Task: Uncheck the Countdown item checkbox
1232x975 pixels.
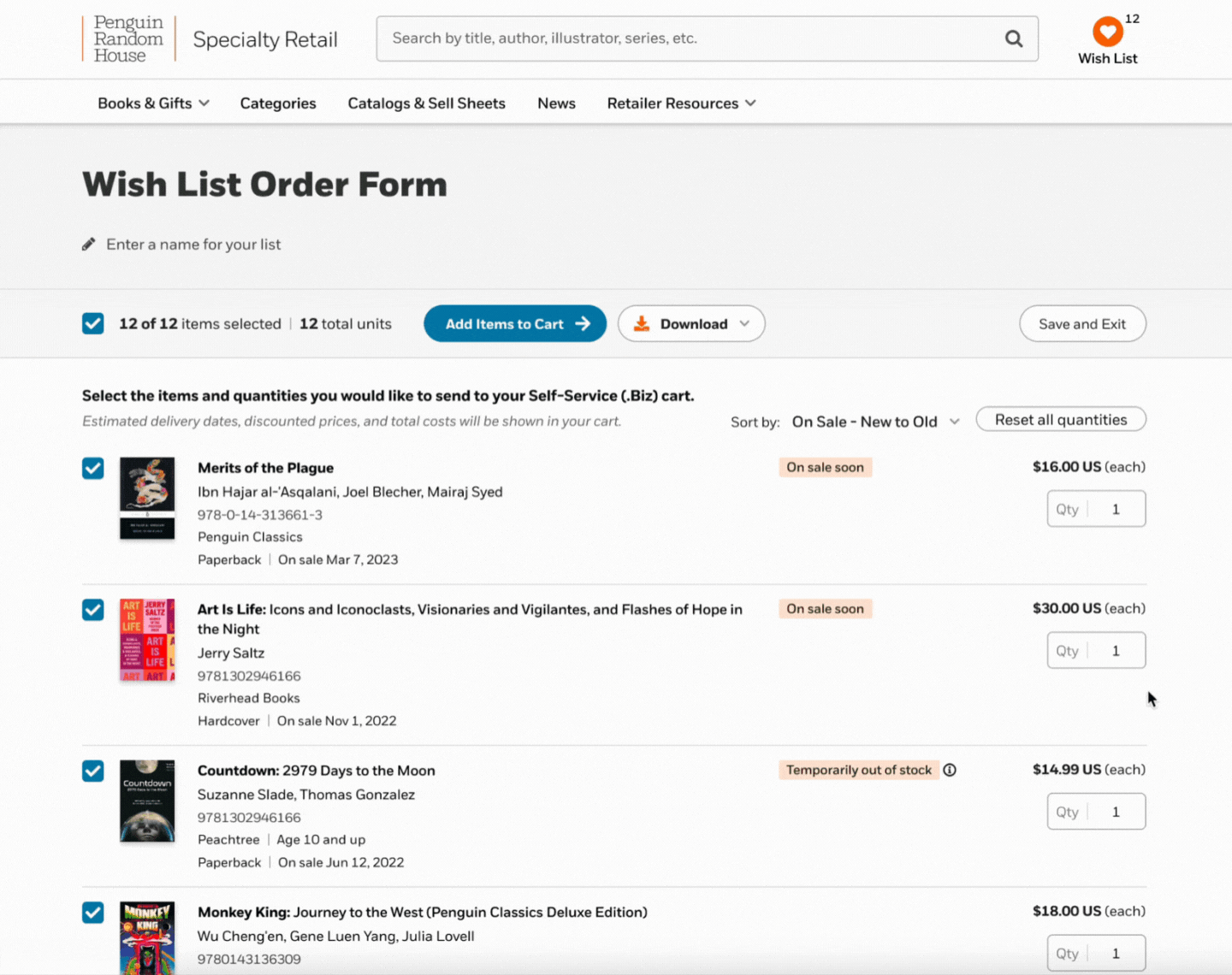Action: click(93, 771)
